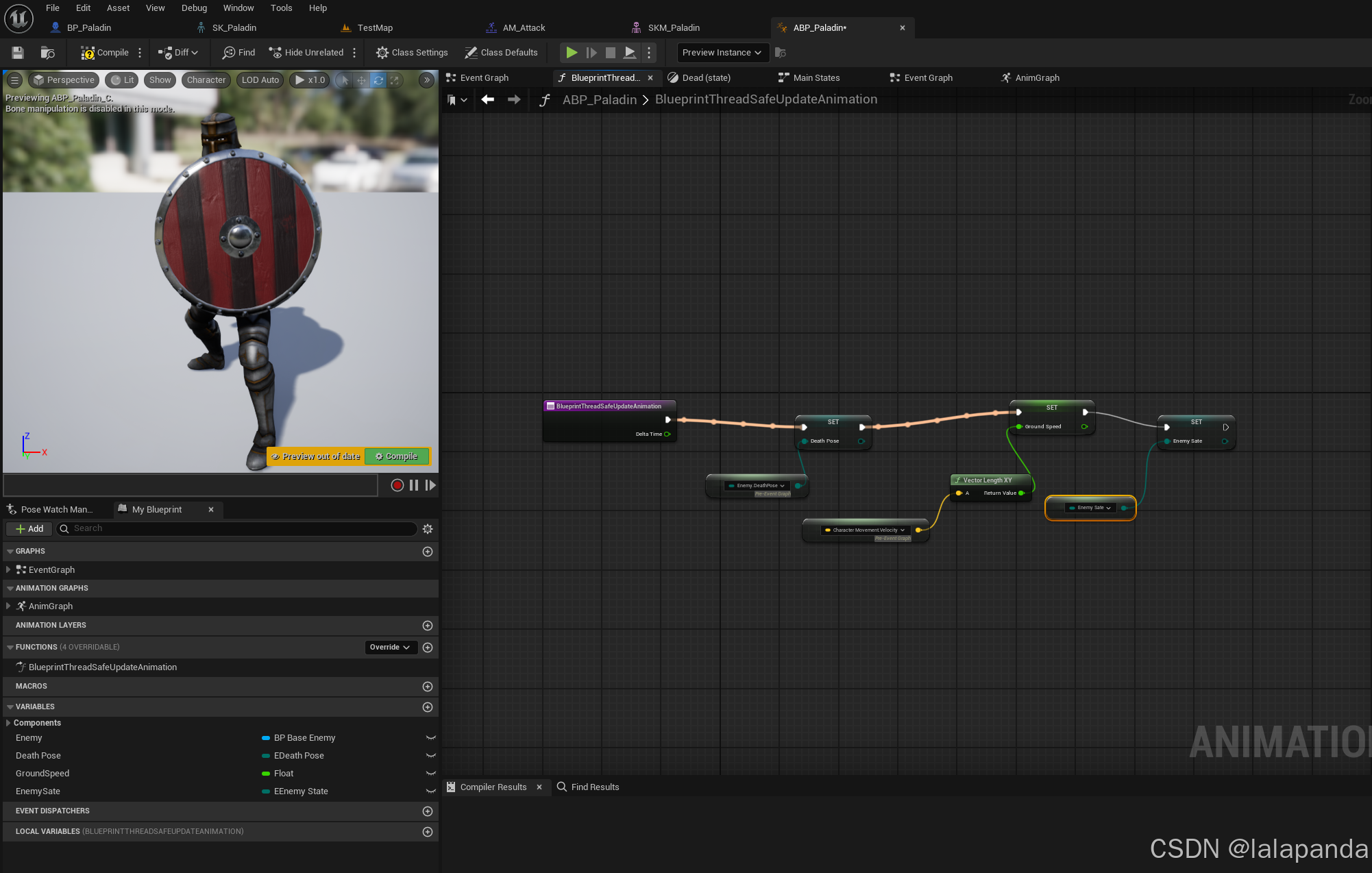Click the Browse to asset icon
The width and height of the screenshot is (1372, 873).
[47, 53]
